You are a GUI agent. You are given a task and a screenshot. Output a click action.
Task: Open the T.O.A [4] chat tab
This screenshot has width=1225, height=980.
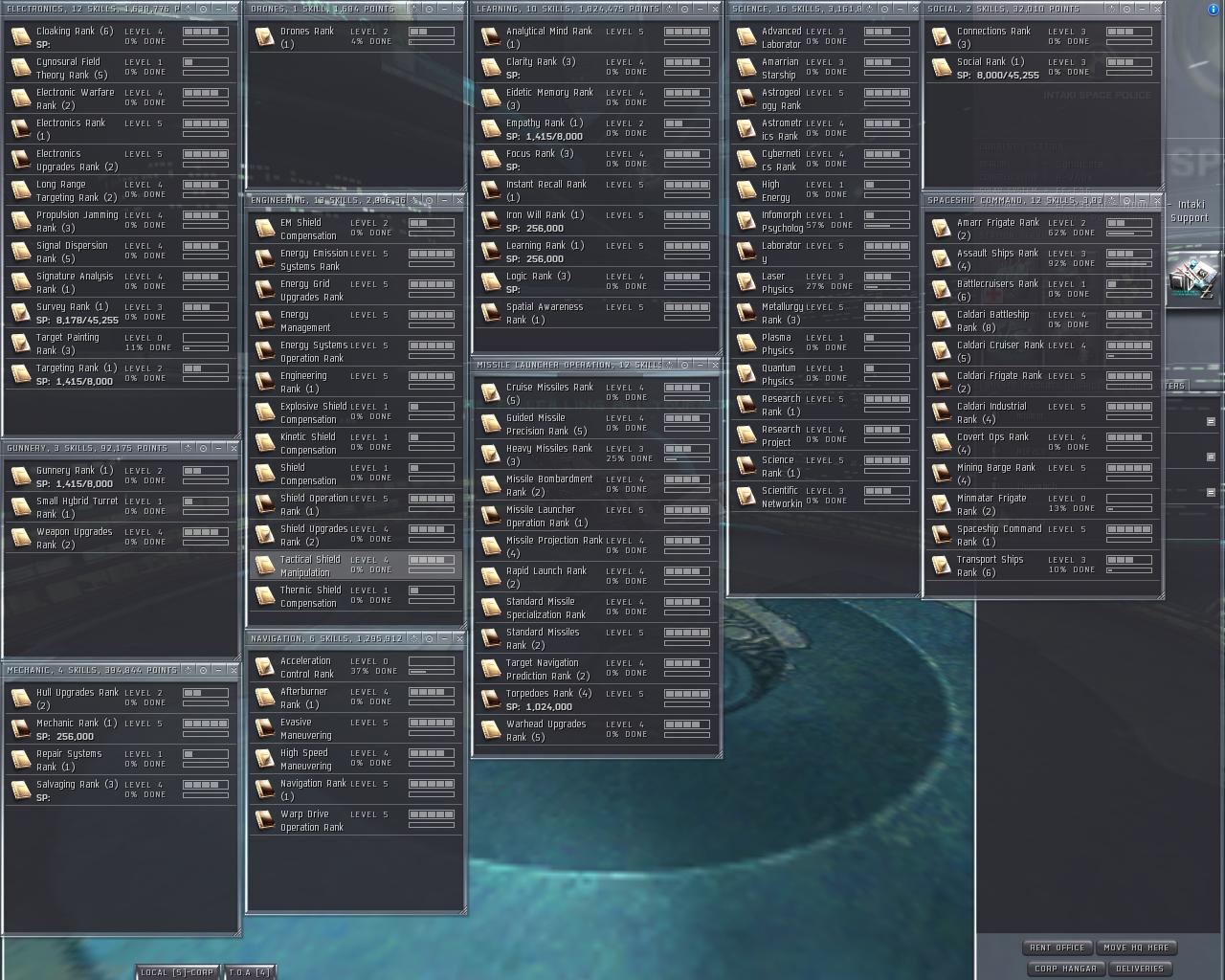(x=249, y=971)
